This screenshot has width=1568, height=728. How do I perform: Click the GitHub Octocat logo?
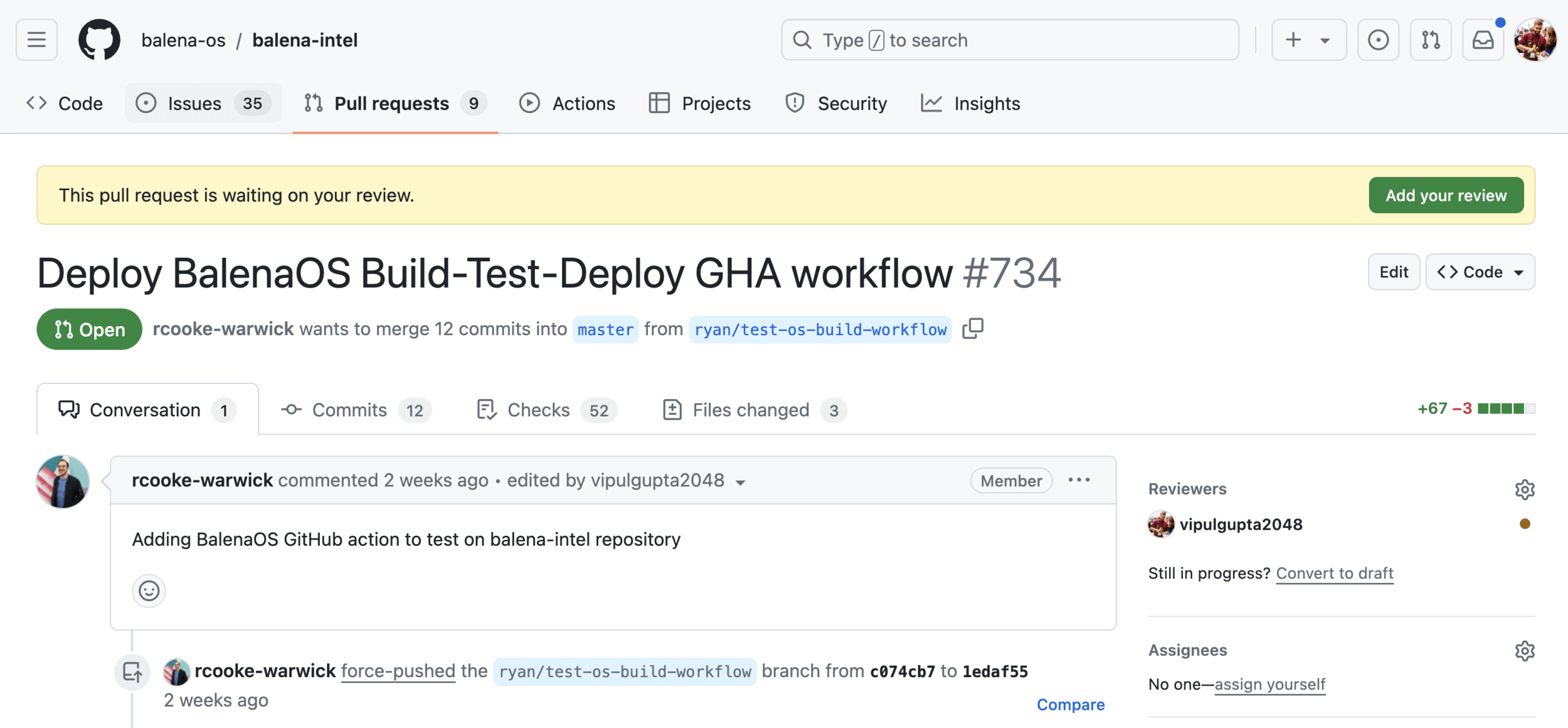point(99,40)
